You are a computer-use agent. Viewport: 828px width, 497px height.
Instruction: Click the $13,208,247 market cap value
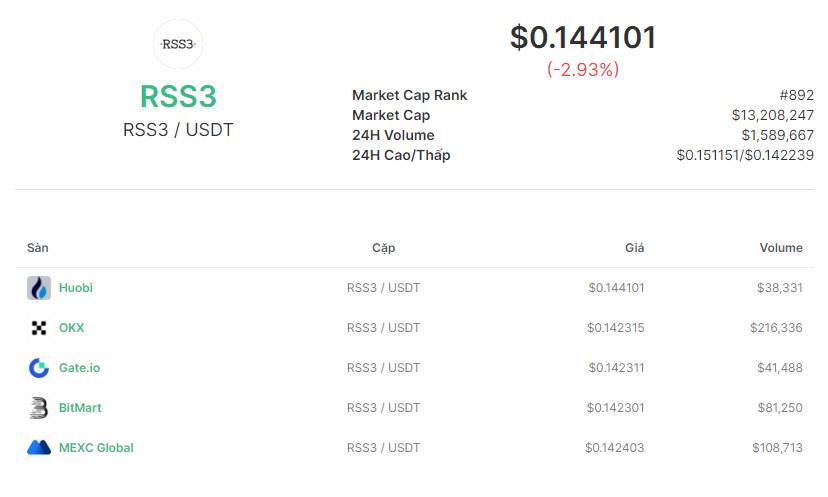[773, 115]
